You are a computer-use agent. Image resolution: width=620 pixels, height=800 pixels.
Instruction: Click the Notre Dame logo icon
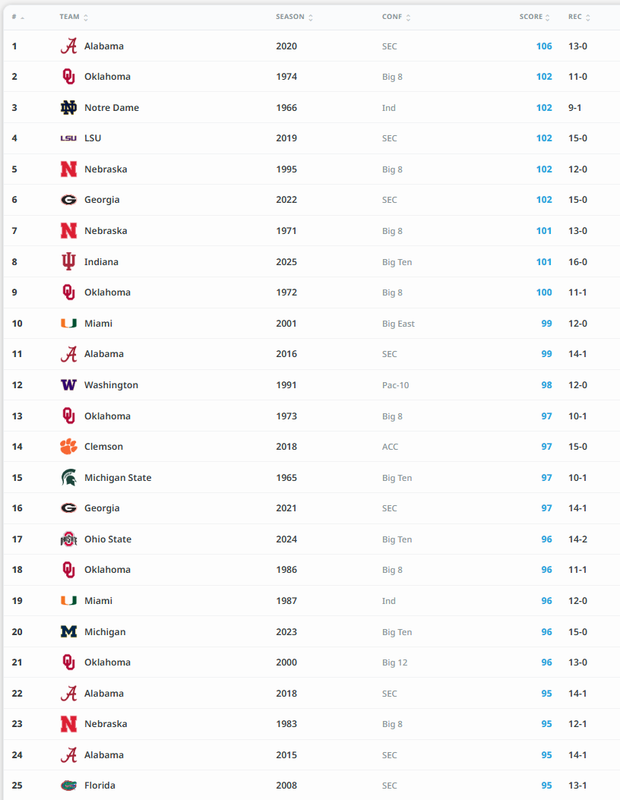68,108
